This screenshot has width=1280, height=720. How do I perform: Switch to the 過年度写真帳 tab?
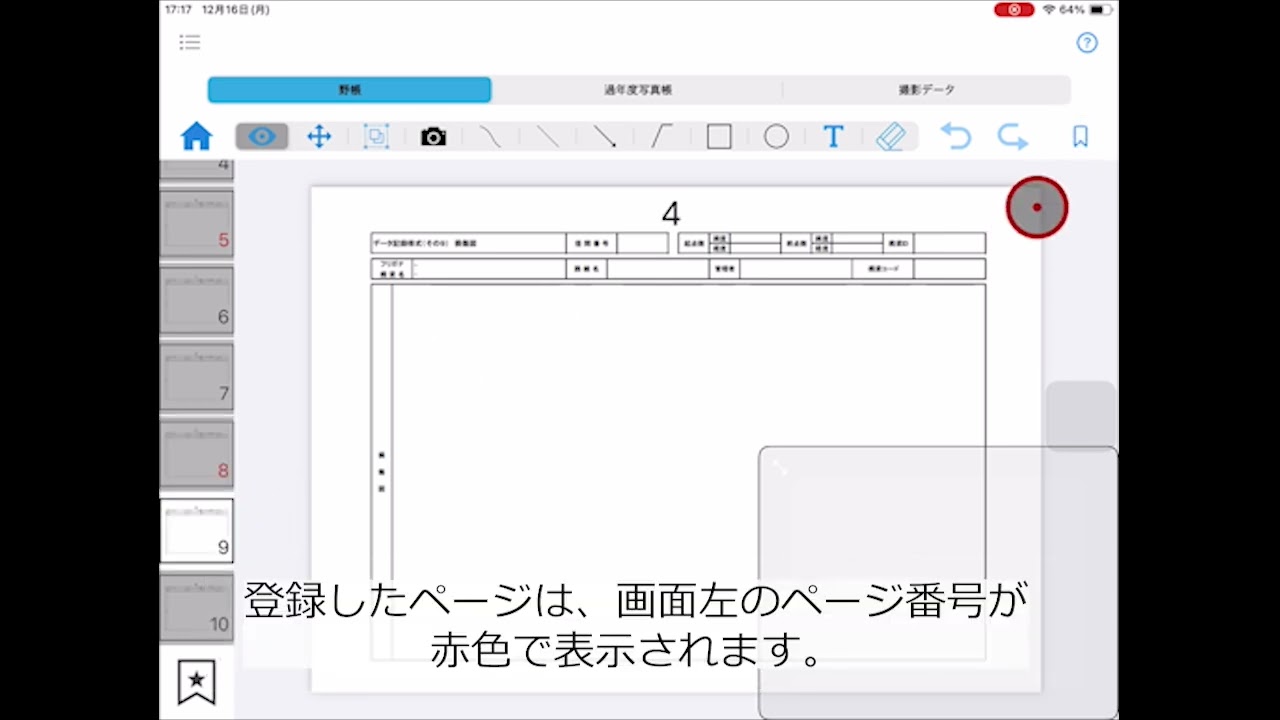point(637,90)
